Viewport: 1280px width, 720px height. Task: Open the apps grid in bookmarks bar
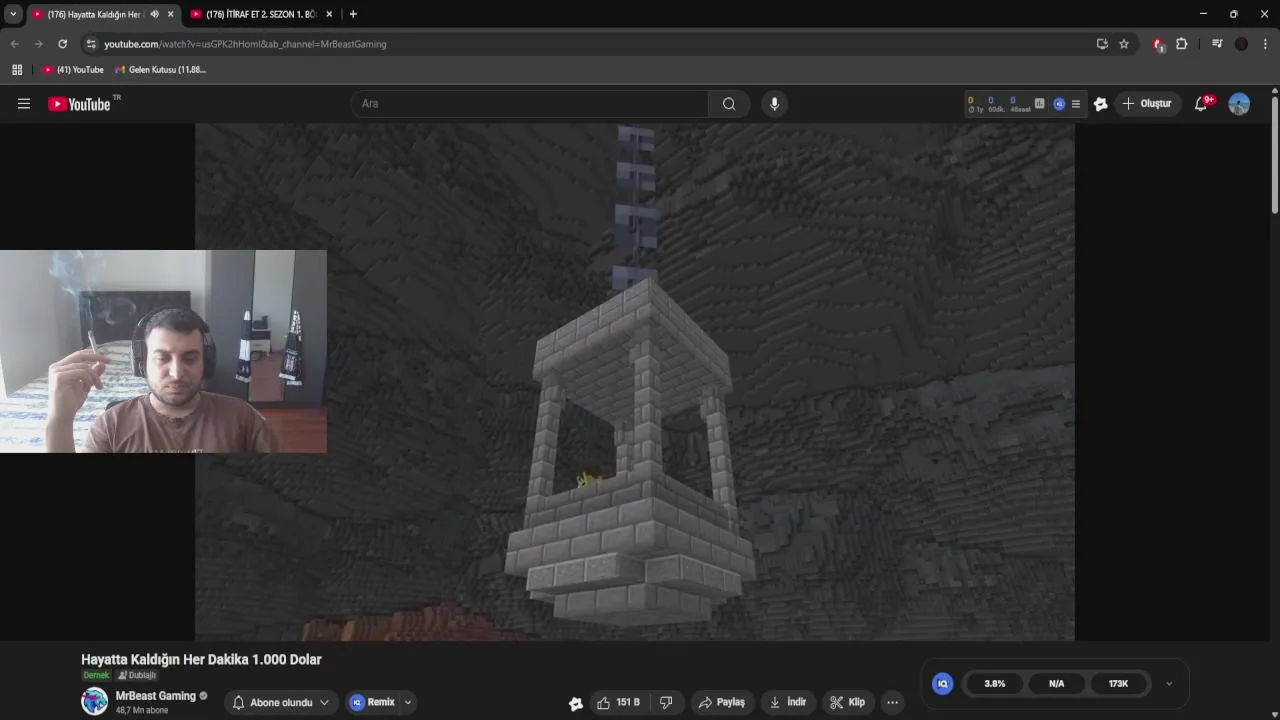pyautogui.click(x=17, y=70)
